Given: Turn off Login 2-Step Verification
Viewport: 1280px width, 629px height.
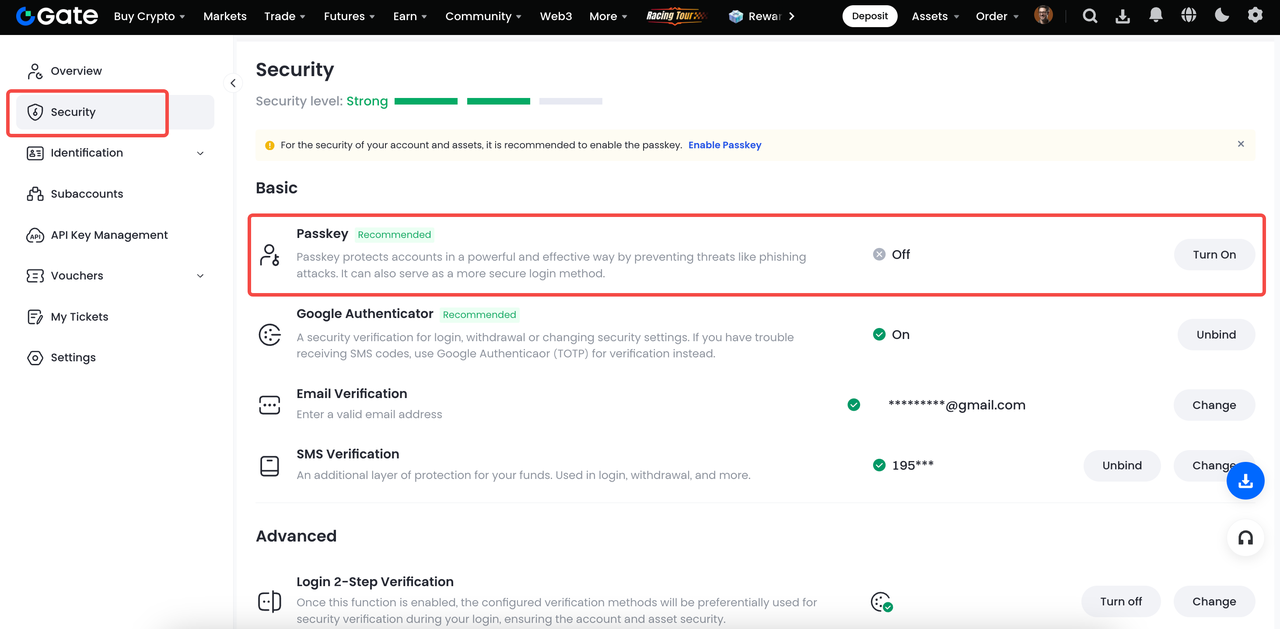Looking at the screenshot, I should coord(1120,602).
